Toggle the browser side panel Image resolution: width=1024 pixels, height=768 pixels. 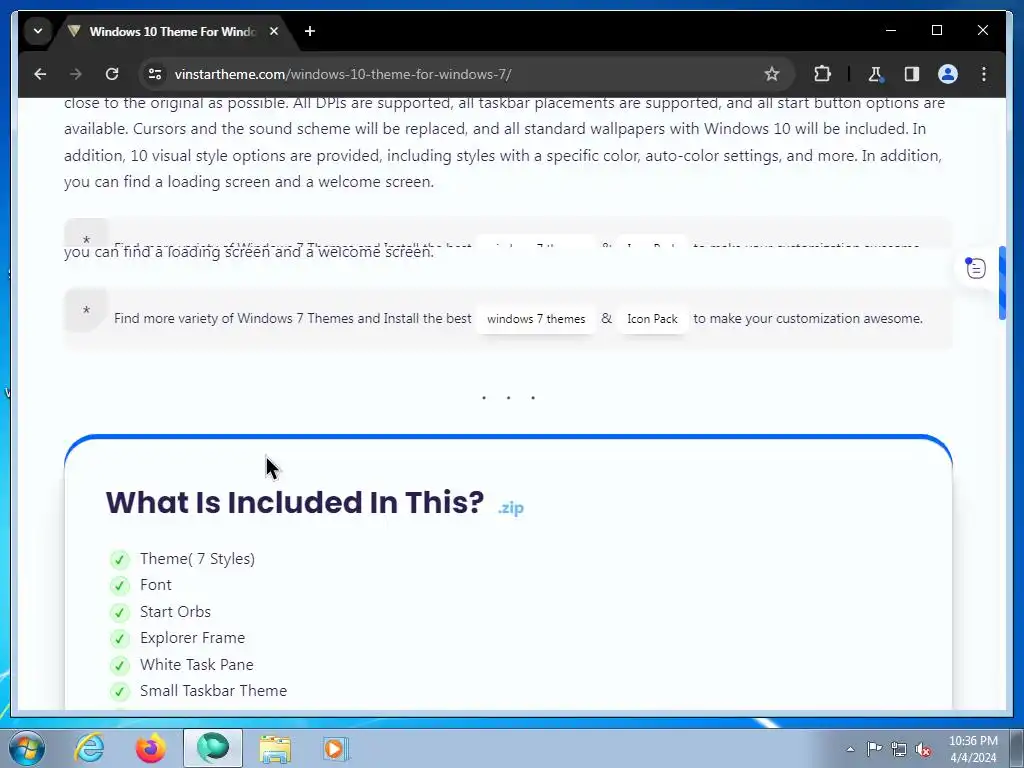(x=912, y=74)
